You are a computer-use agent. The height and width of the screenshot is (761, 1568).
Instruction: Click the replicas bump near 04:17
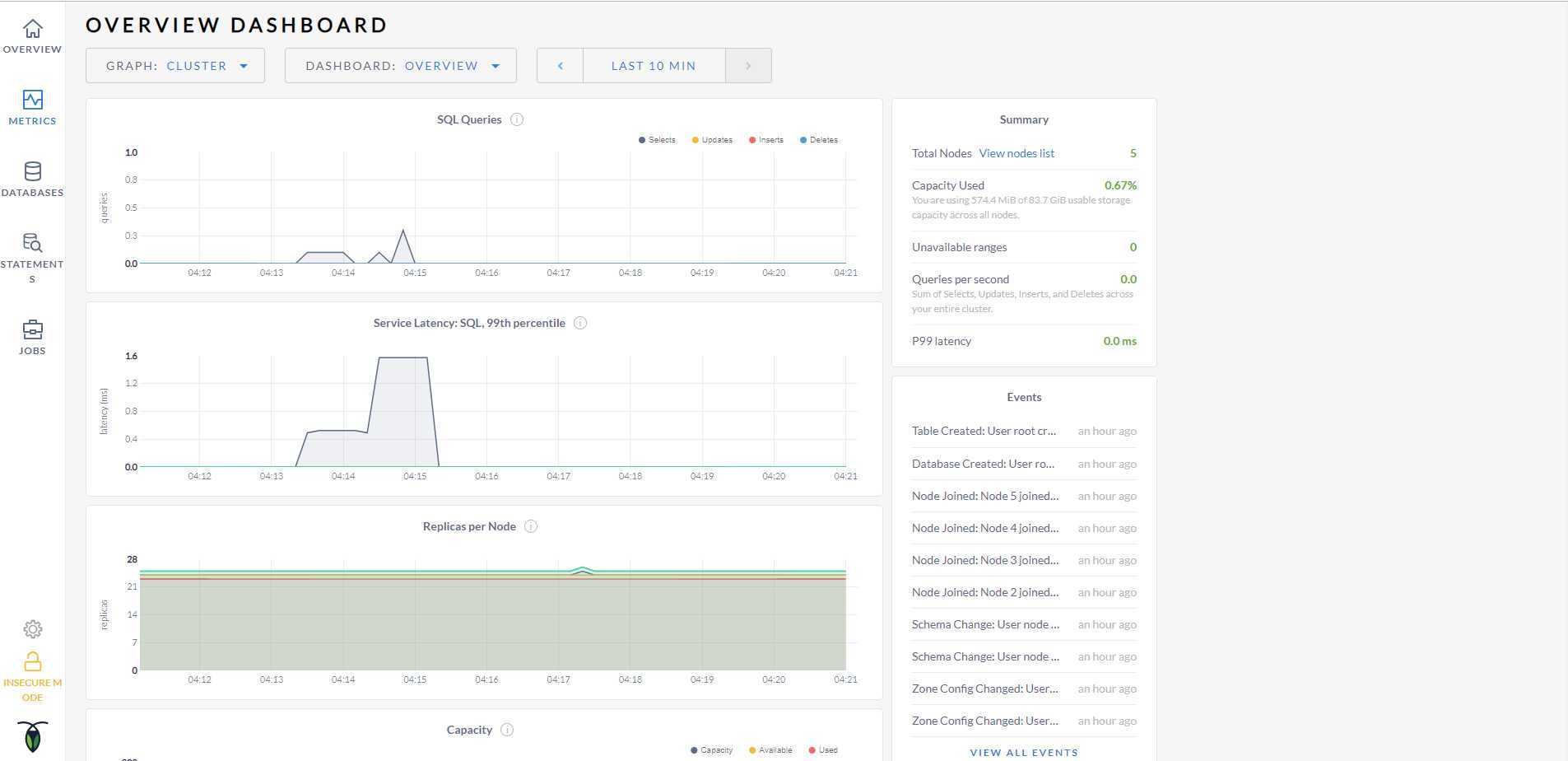(582, 568)
